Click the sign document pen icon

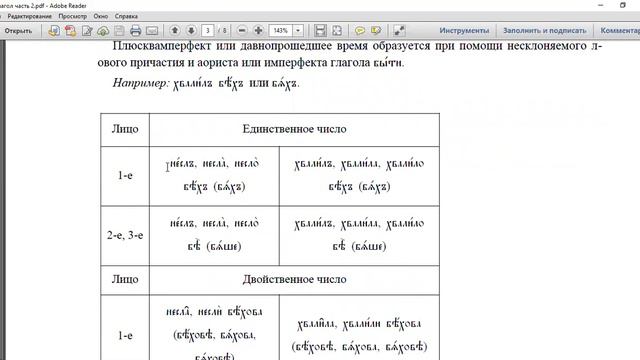coord(87,31)
